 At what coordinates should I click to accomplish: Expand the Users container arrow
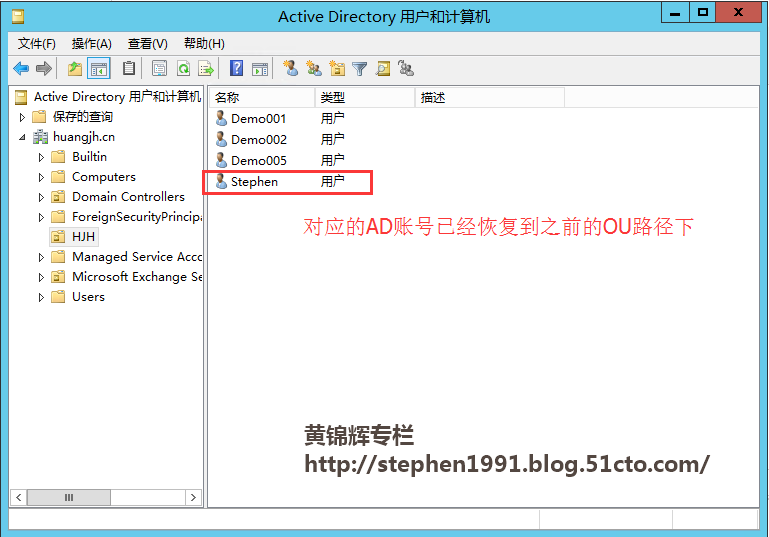point(41,298)
